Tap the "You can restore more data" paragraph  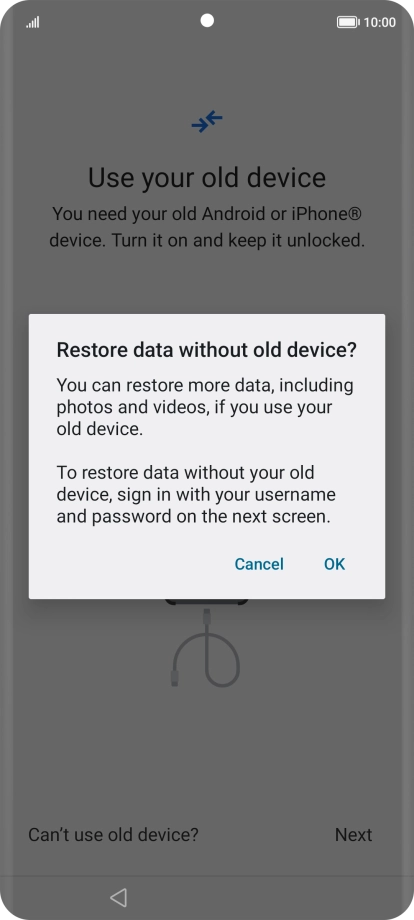click(205, 407)
